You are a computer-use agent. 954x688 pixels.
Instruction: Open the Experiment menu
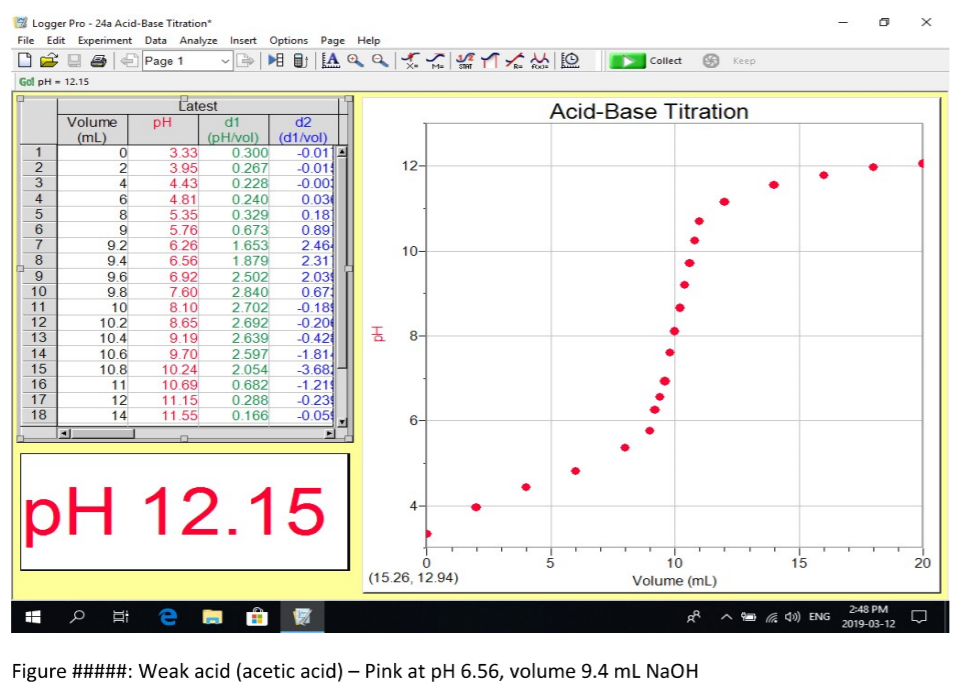105,40
